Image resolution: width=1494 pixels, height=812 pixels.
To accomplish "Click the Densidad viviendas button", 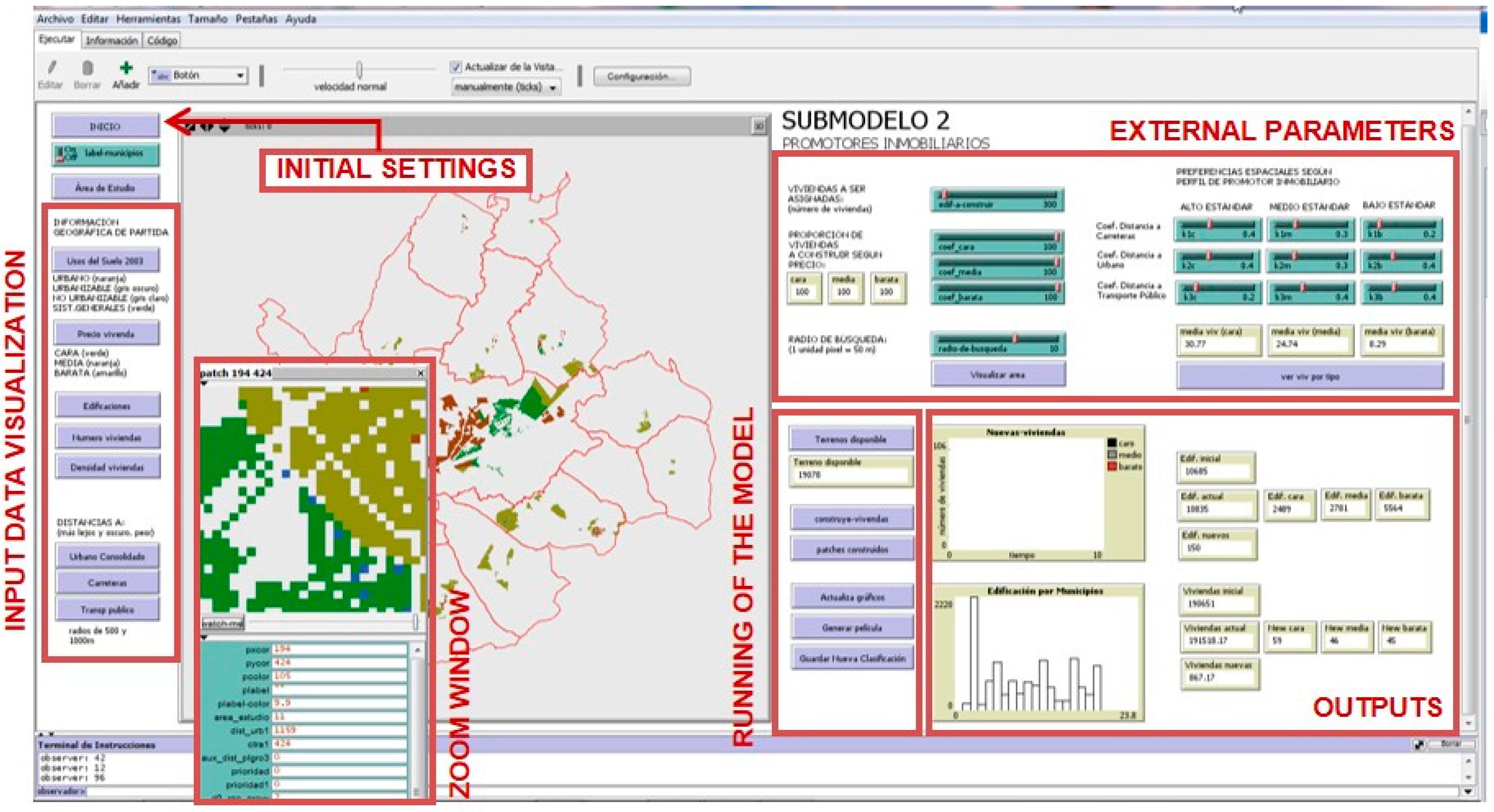I will point(107,467).
